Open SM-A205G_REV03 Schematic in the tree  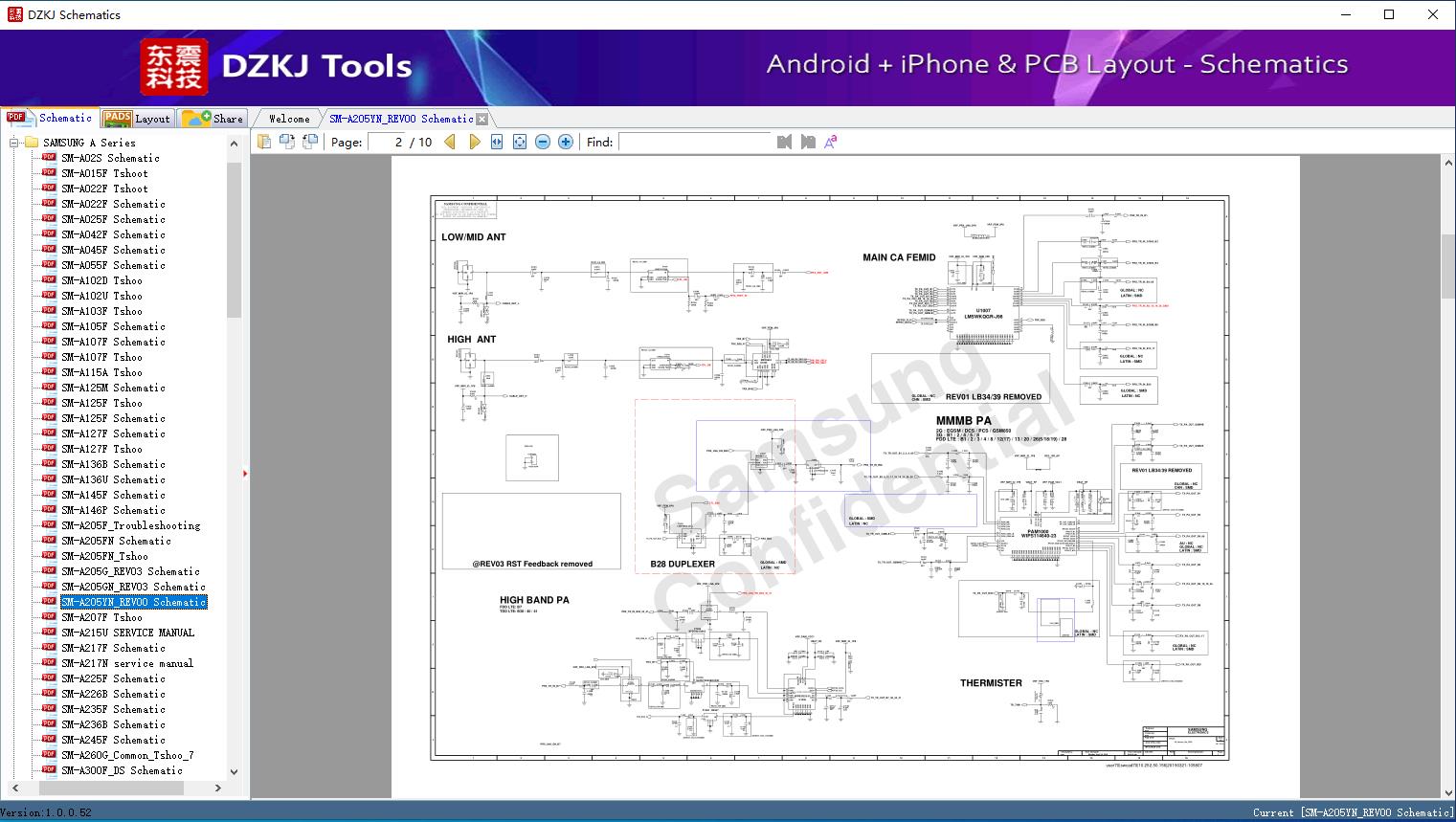click(x=130, y=571)
